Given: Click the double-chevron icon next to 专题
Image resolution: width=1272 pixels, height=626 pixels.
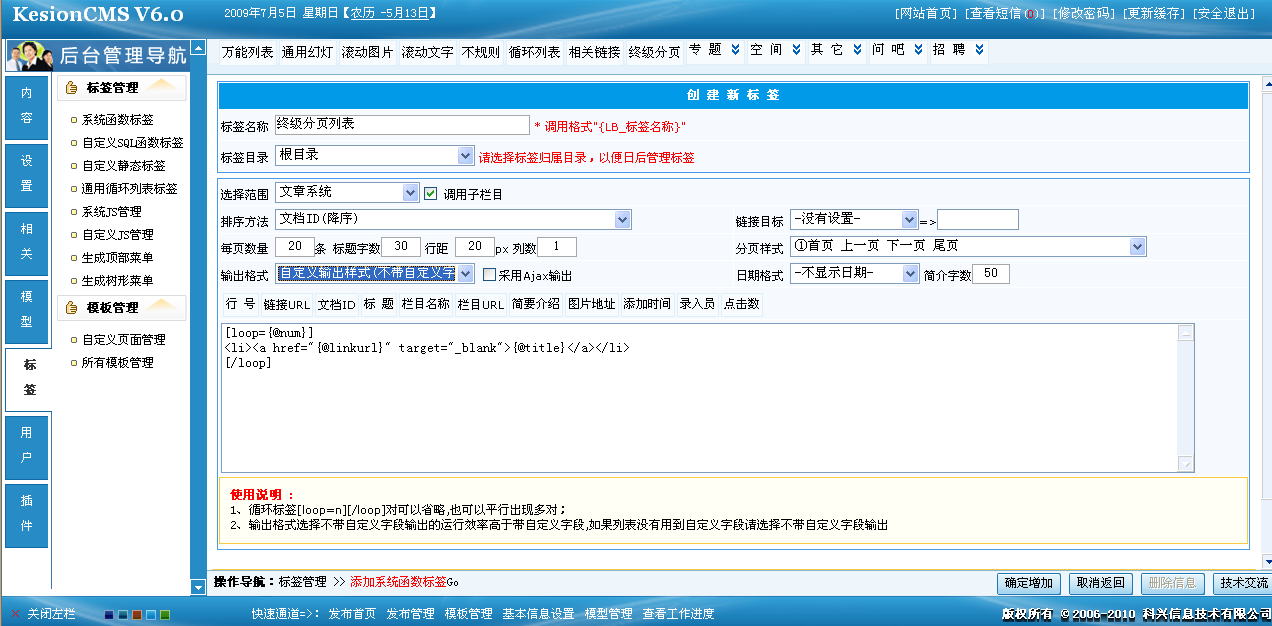Looking at the screenshot, I should click(736, 50).
